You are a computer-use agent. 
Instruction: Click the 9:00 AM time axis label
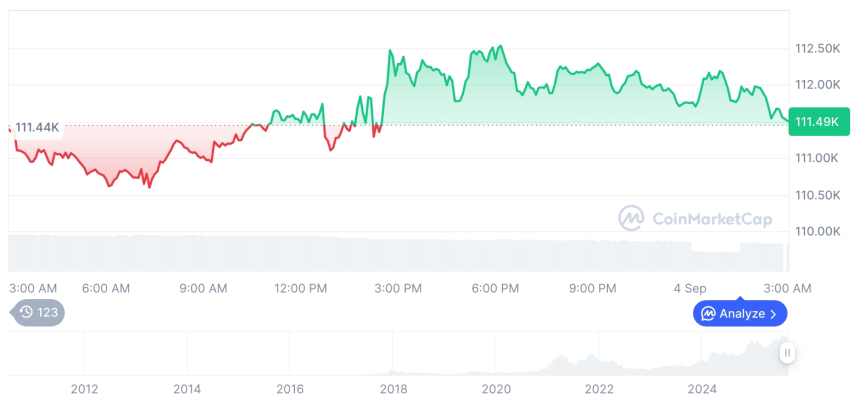[204, 288]
